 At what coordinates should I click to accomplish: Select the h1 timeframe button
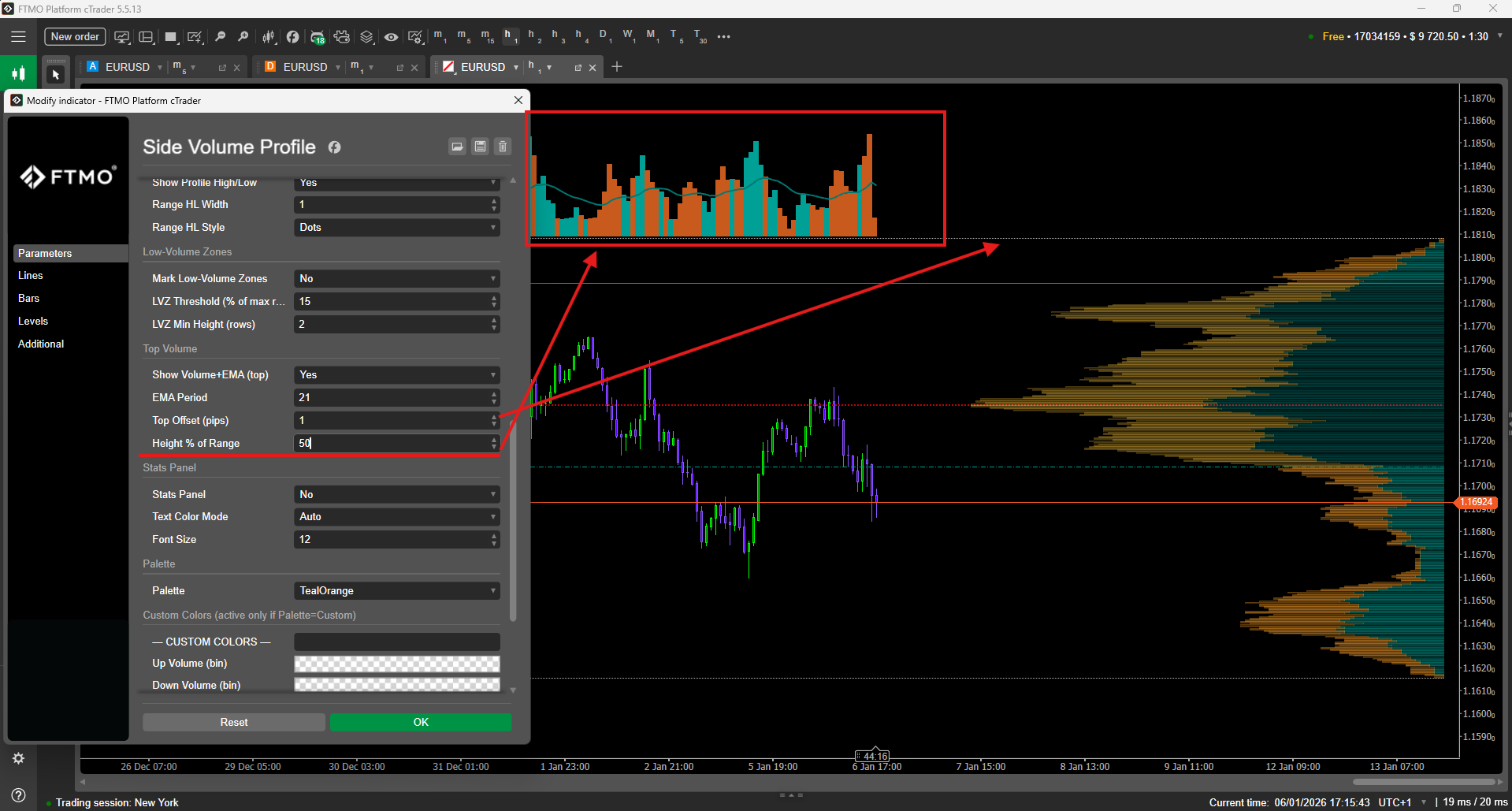click(x=509, y=36)
